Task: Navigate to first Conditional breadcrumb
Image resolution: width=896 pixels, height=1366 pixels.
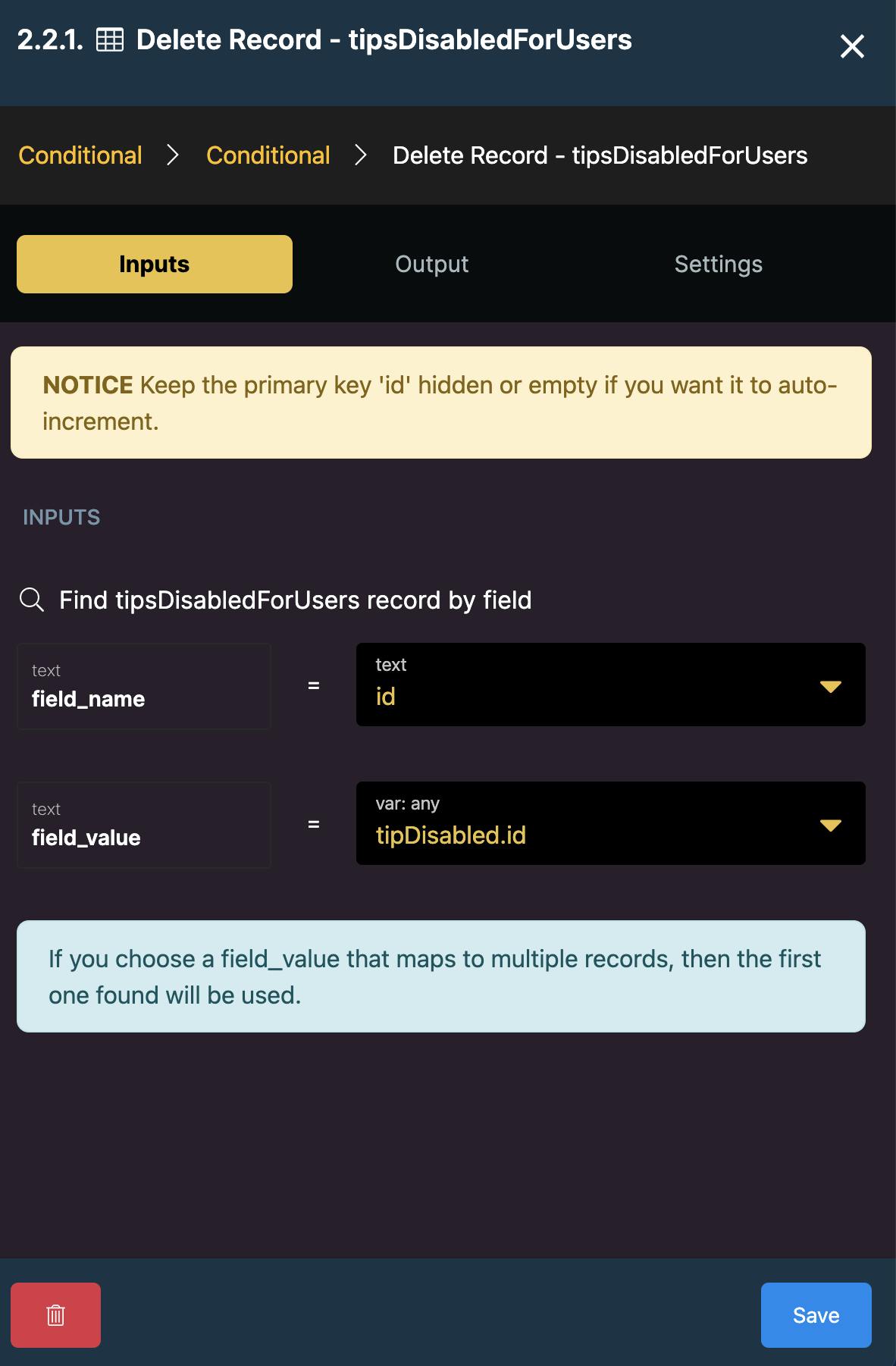Action: [80, 155]
